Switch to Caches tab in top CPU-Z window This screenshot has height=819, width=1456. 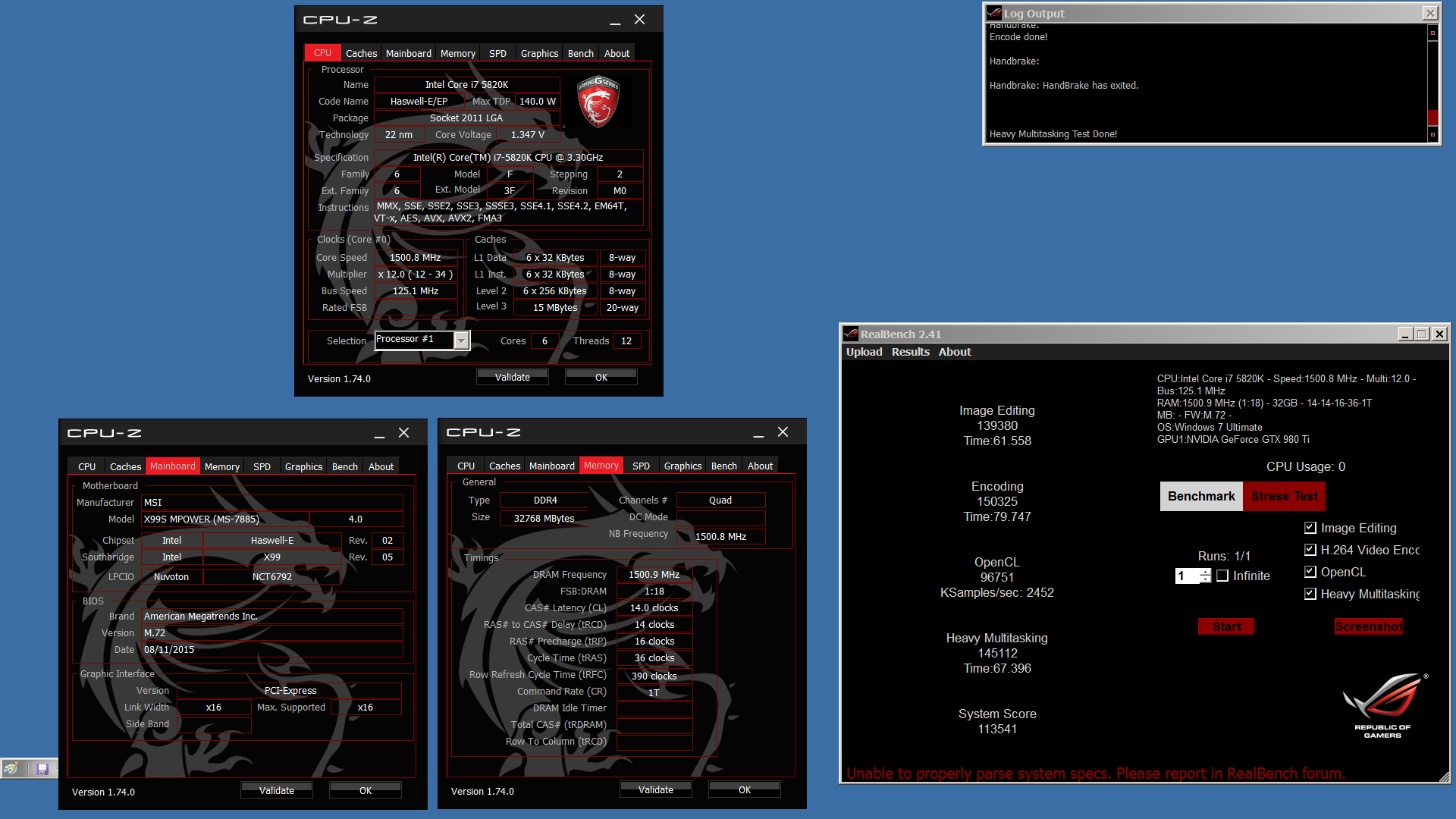(361, 53)
